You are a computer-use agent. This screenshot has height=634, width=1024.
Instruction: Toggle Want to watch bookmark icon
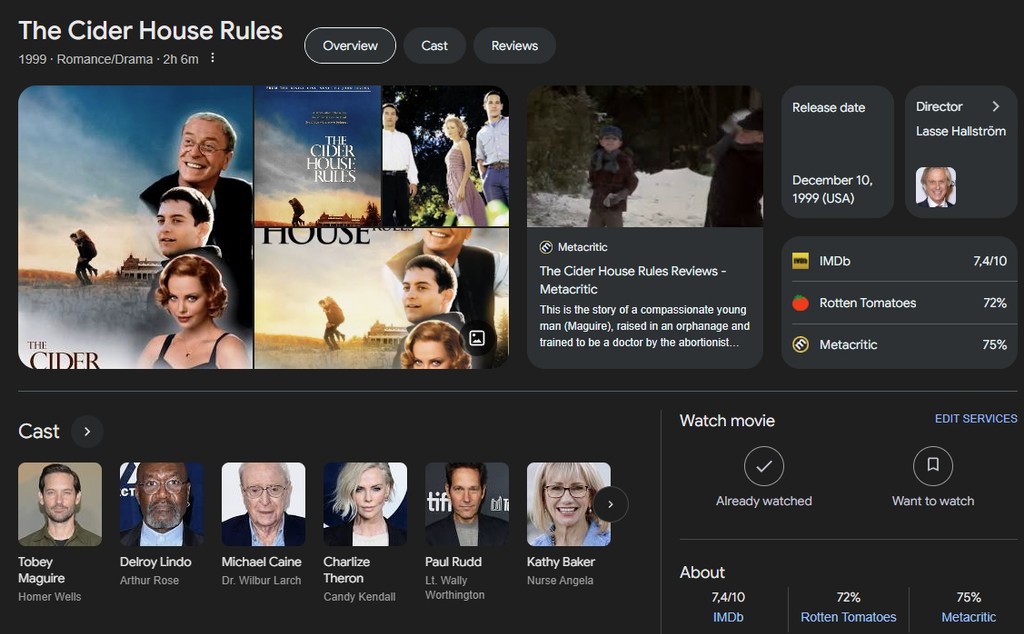(933, 466)
